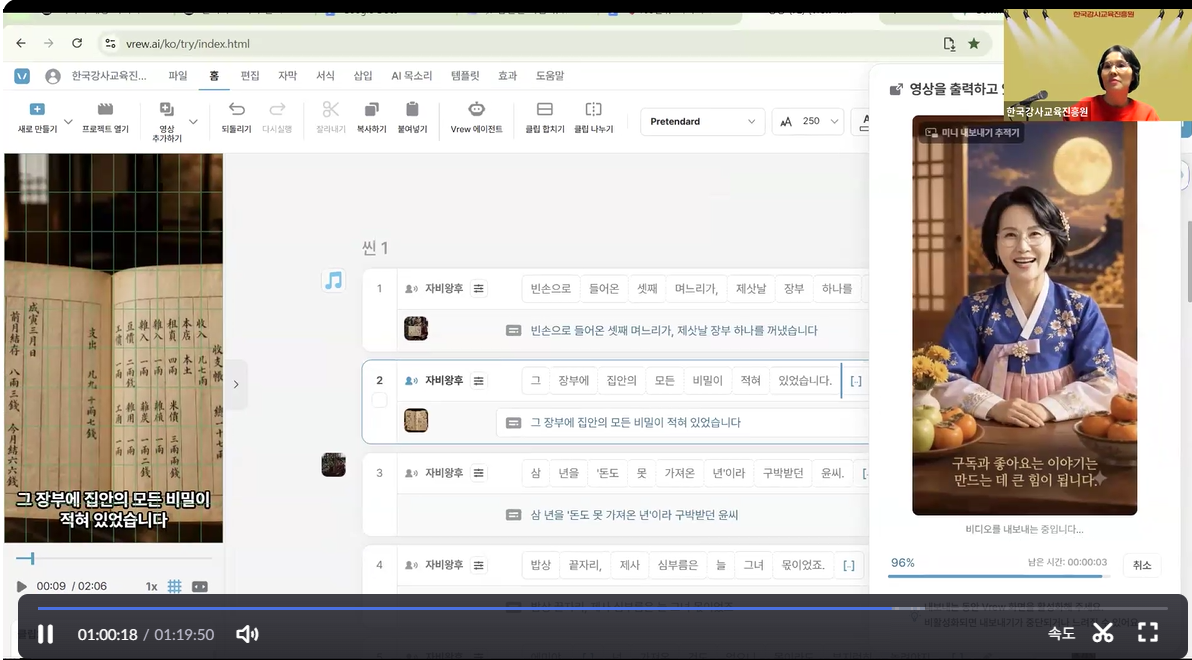The image size is (1192, 660).
Task: Open the account profile icon
Action: pyautogui.click(x=52, y=76)
